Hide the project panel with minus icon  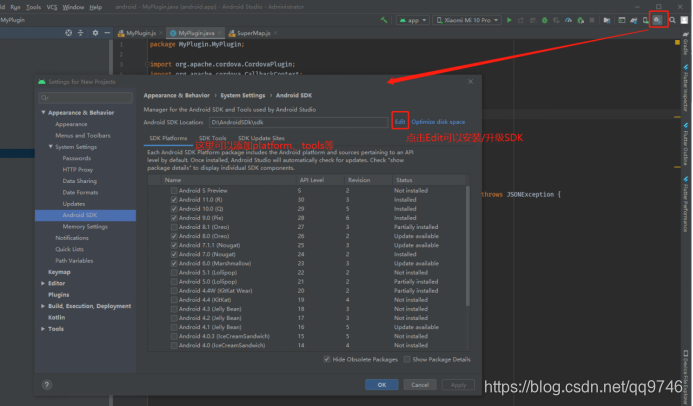(x=107, y=33)
